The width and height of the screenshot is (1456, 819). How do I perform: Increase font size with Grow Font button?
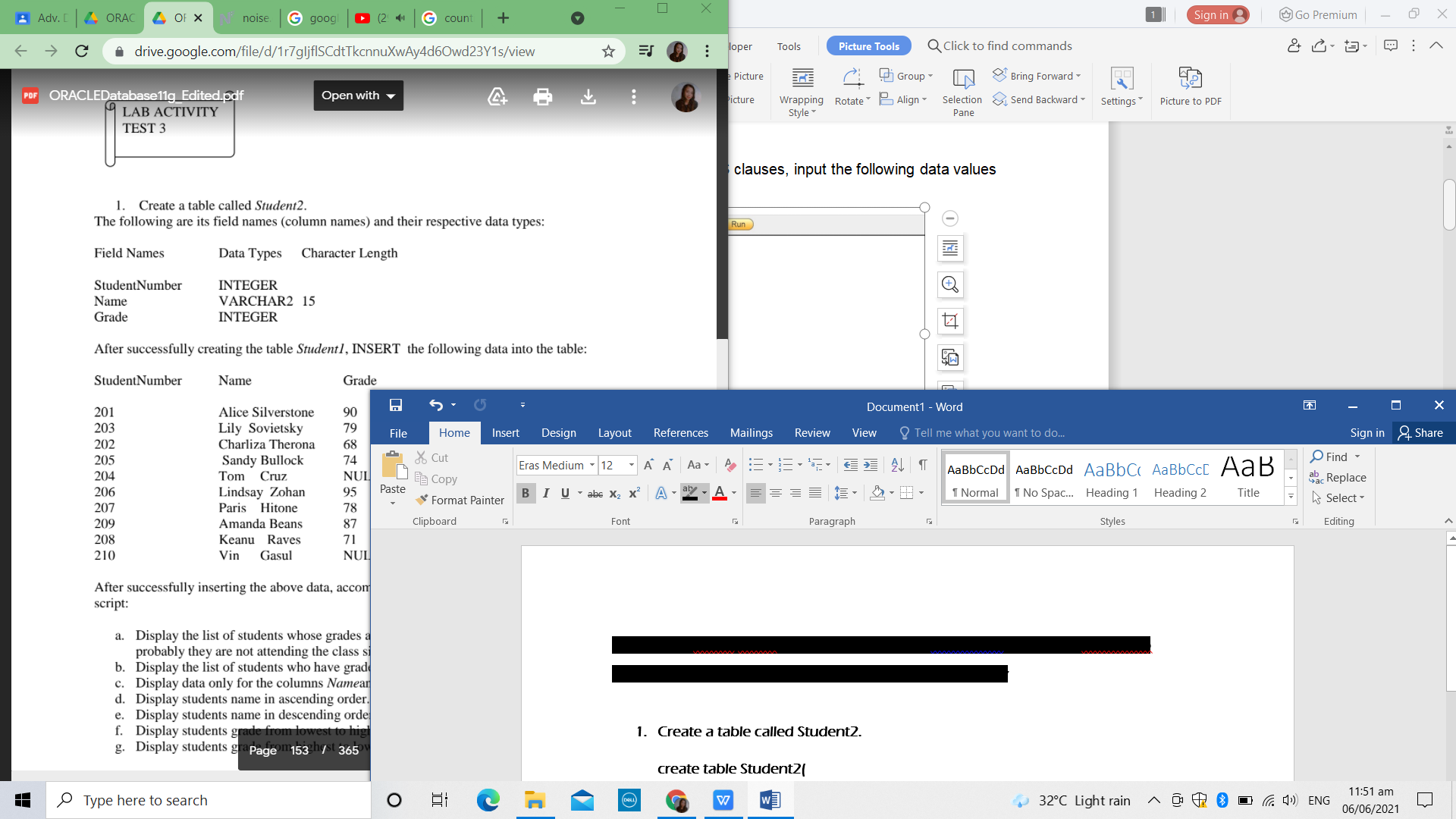[x=648, y=465]
